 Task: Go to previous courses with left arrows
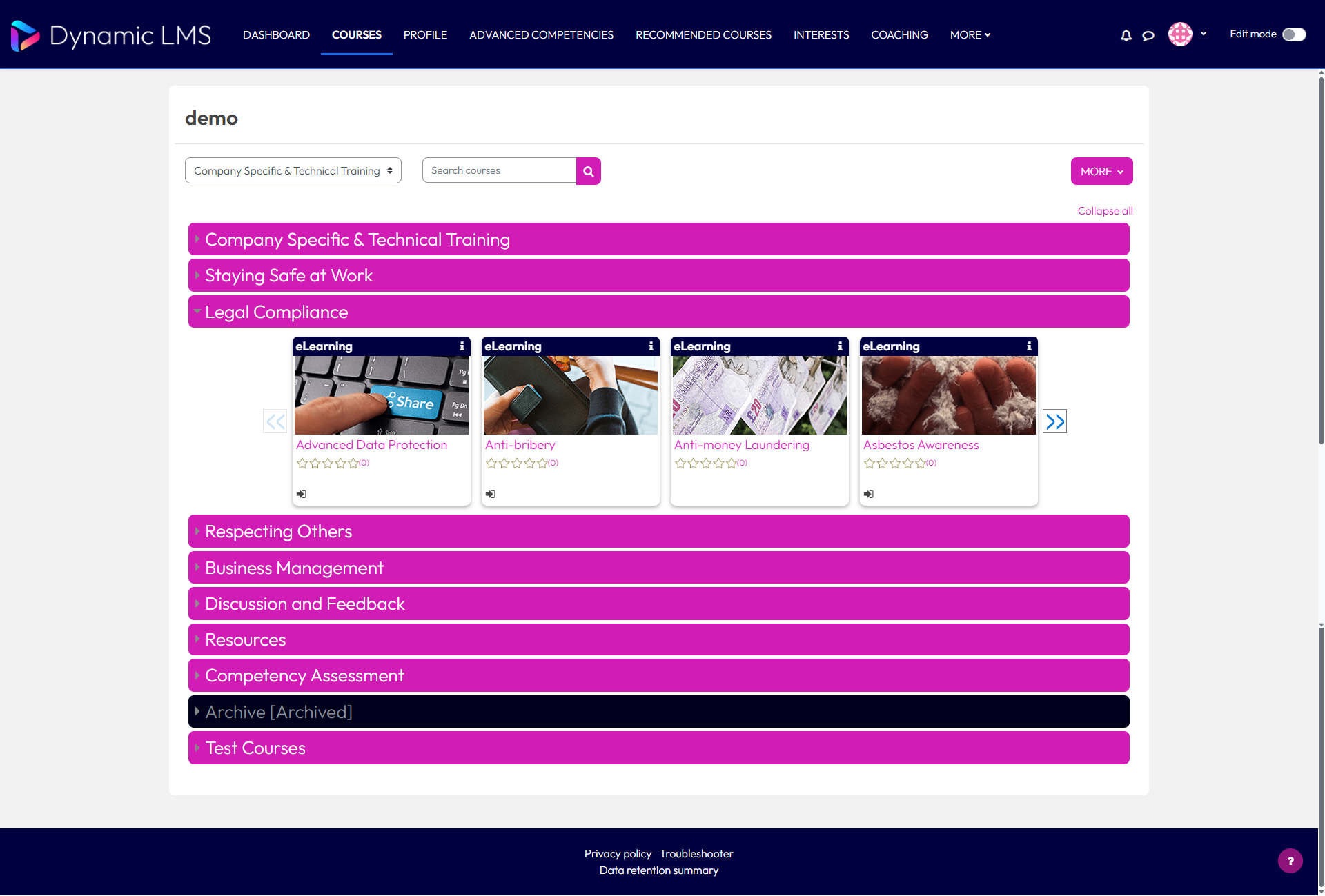tap(275, 421)
